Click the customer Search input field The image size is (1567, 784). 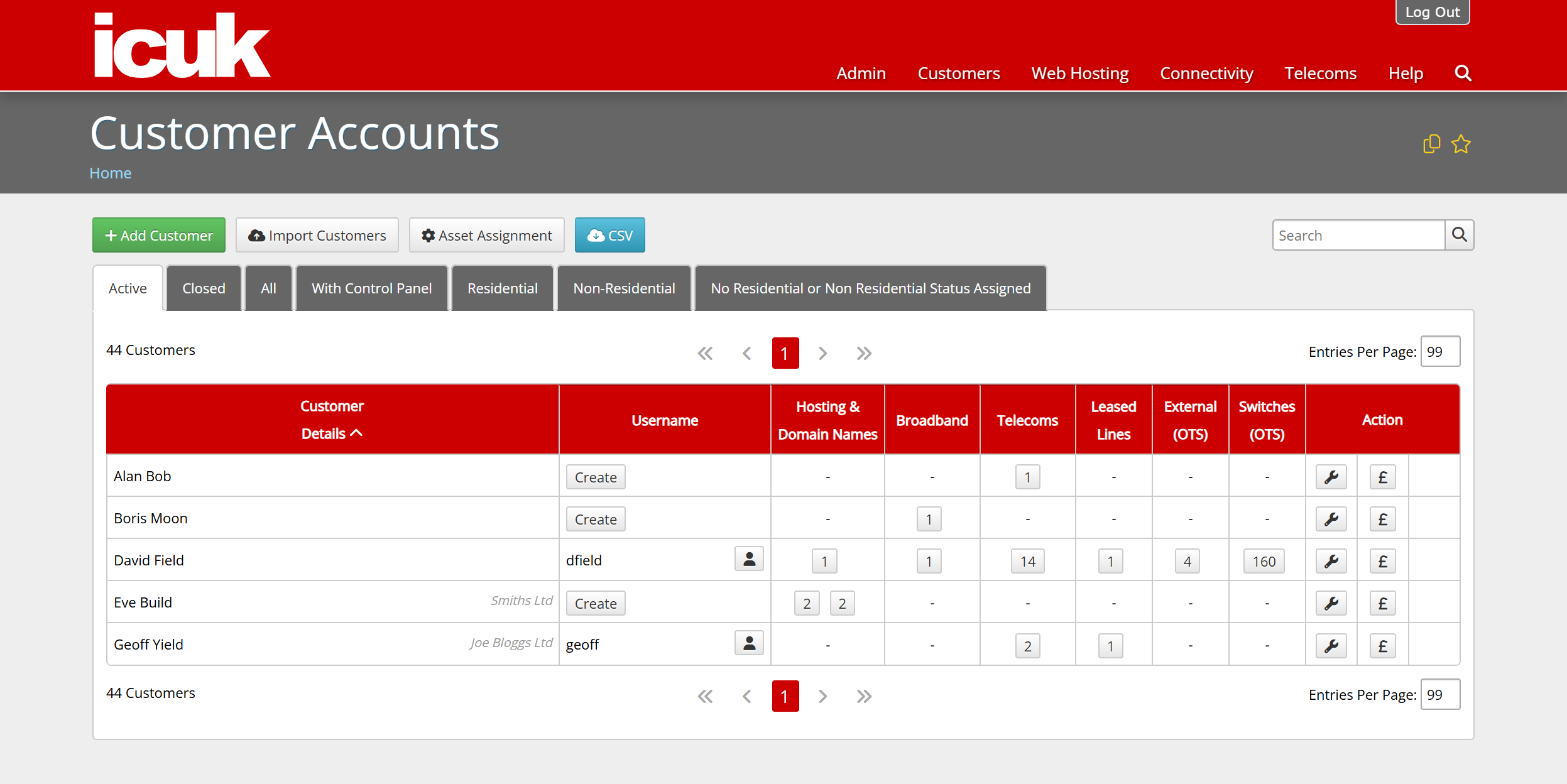(x=1358, y=235)
